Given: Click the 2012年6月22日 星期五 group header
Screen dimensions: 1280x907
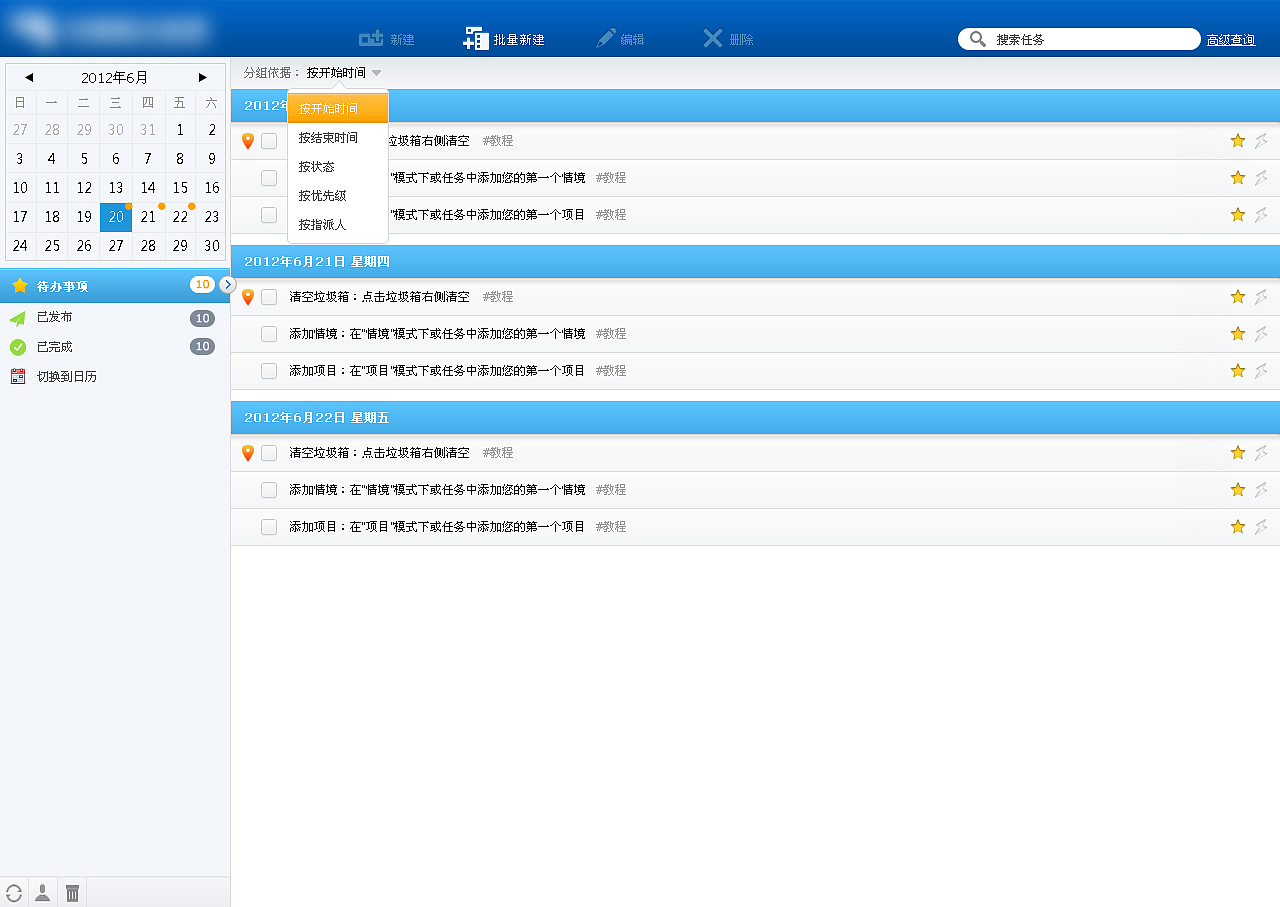Looking at the screenshot, I should (755, 417).
